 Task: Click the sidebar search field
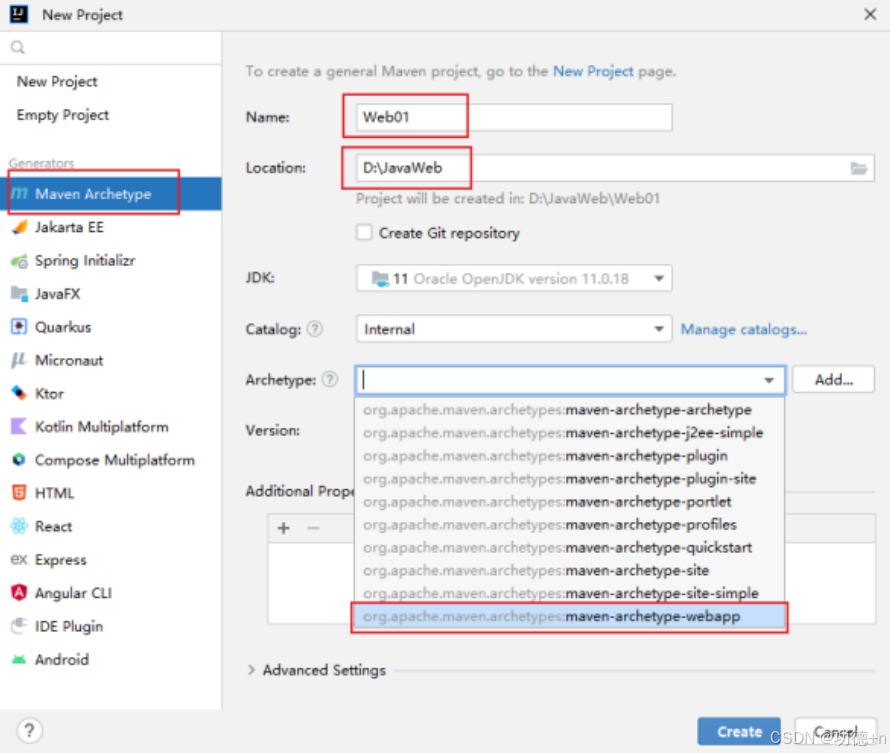pos(111,48)
